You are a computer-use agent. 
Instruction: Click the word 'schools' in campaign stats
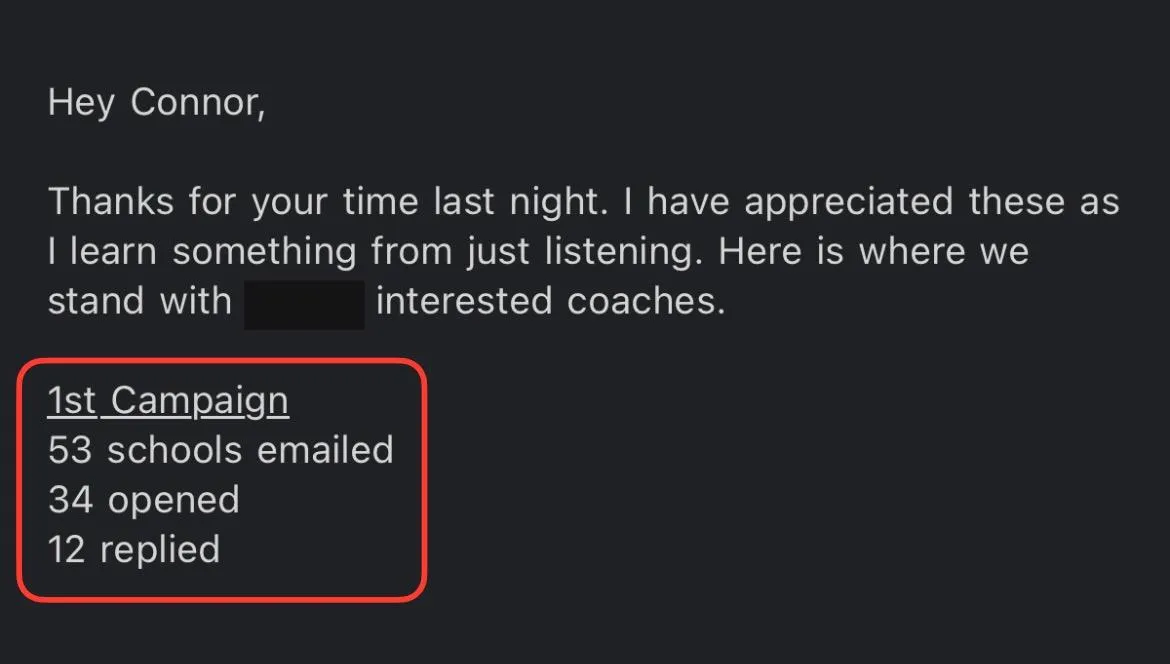coord(175,450)
